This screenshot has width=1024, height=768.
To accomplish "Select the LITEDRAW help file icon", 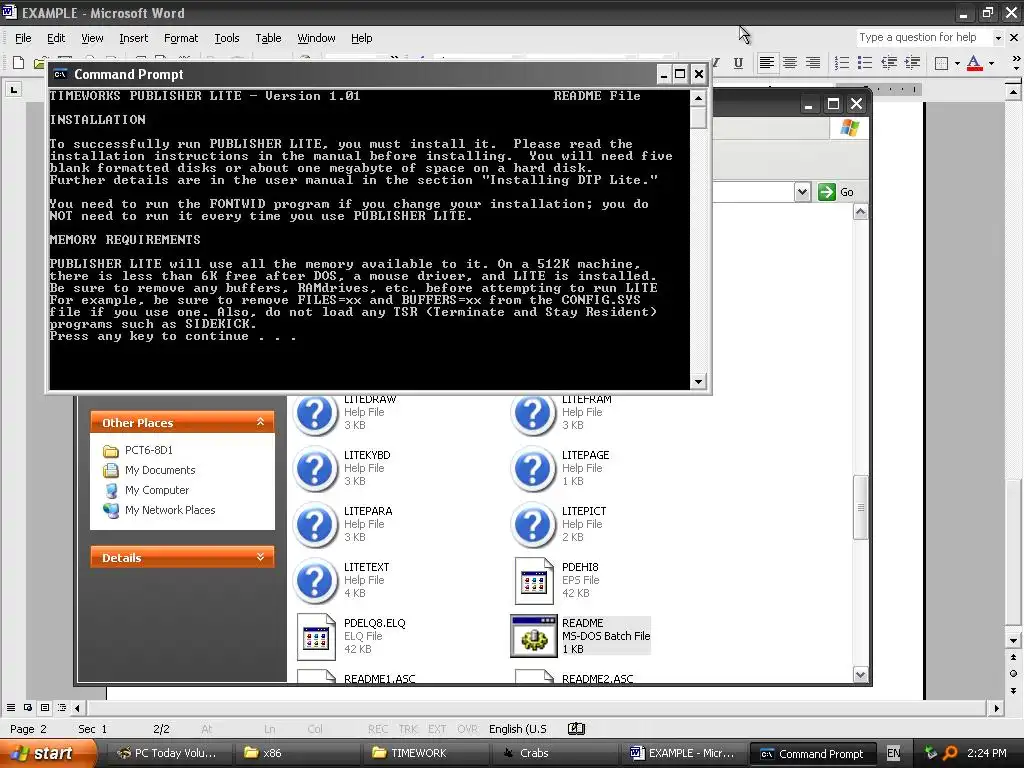I will click(315, 413).
